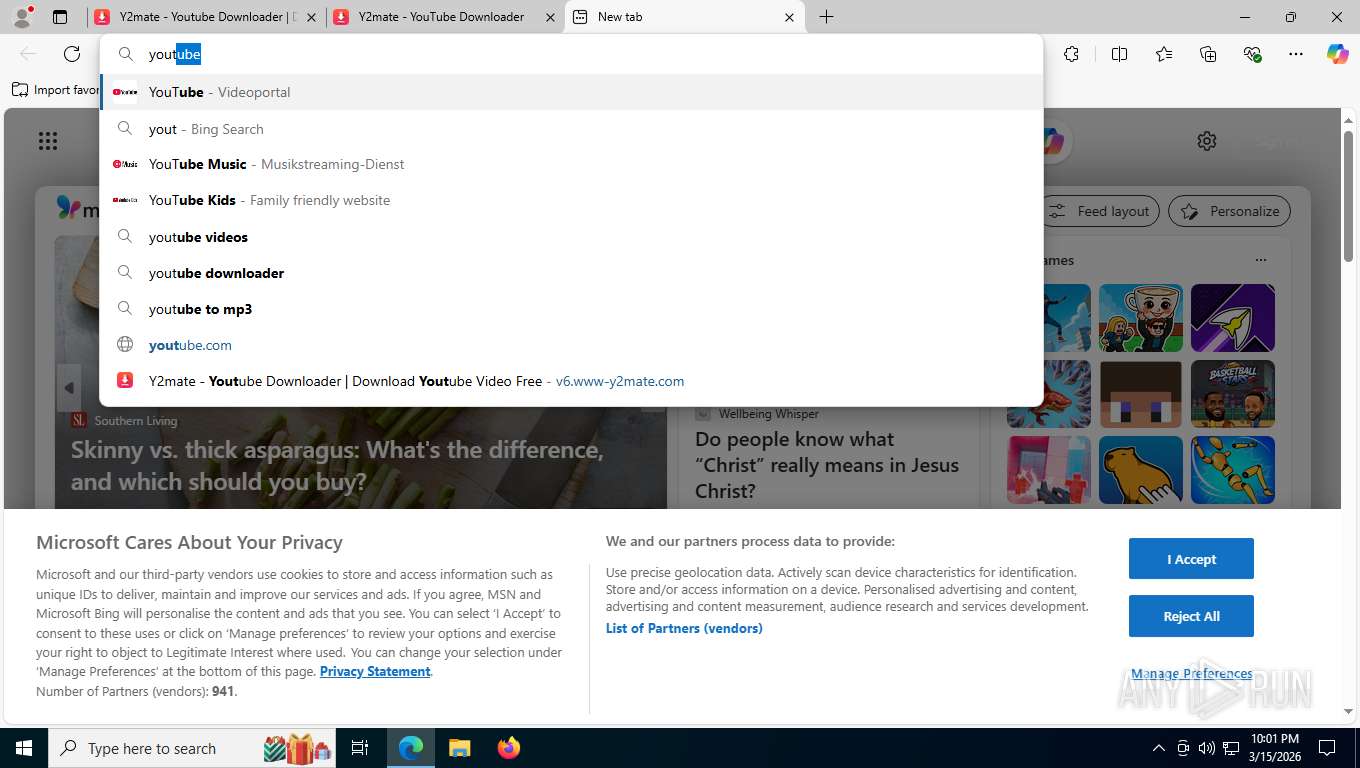Select the Y2mate v6.www-y2mate.com suggestion
This screenshot has height=768, width=1360.
point(571,381)
